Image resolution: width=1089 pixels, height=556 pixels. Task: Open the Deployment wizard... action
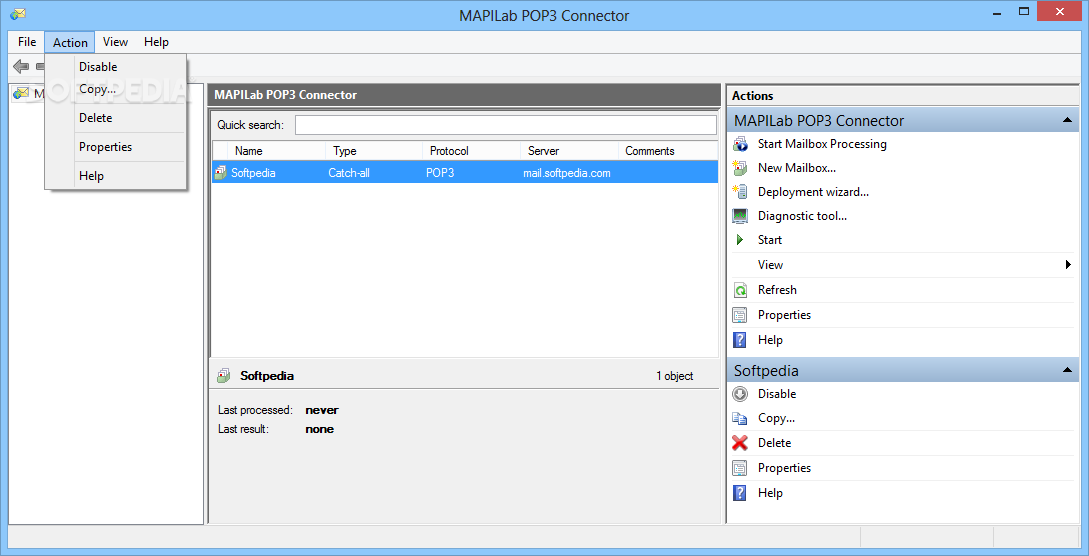(x=813, y=192)
